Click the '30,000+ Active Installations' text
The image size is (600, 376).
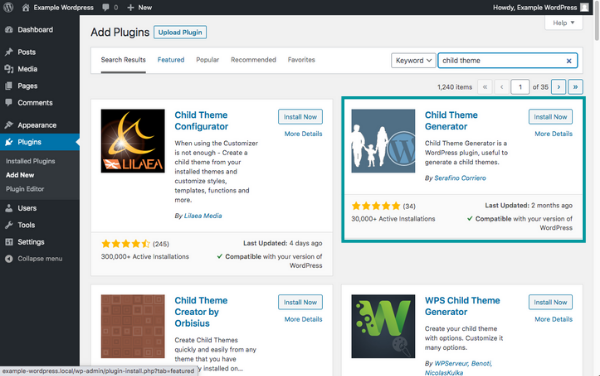click(x=393, y=219)
